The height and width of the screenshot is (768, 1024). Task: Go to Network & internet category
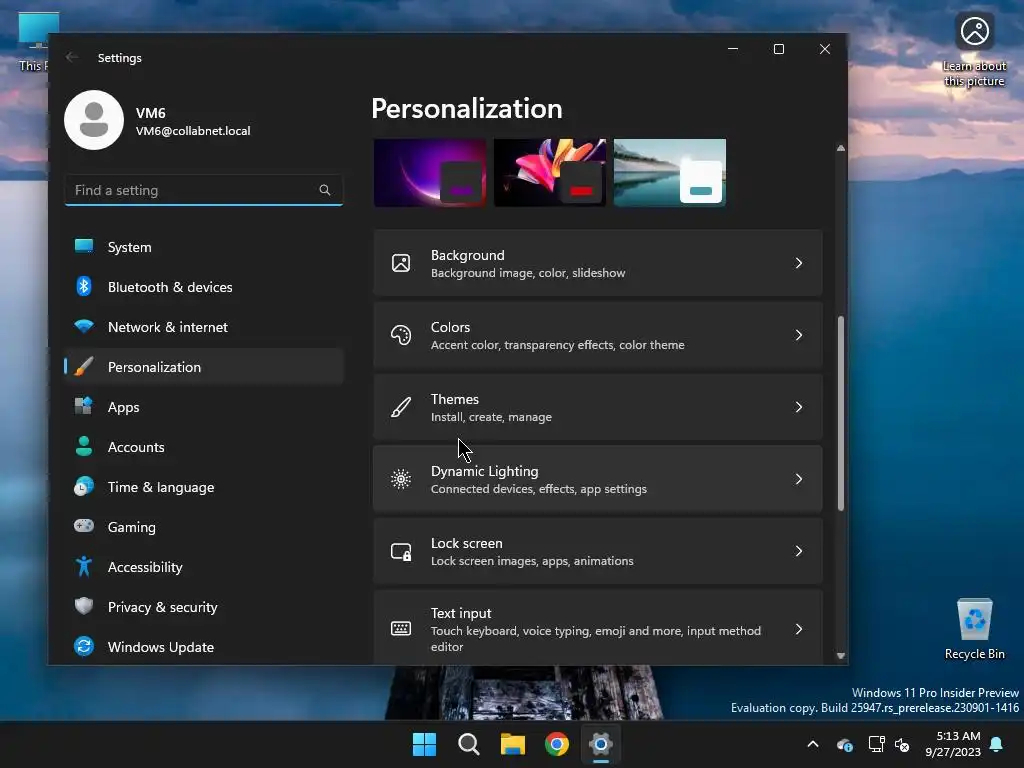point(204,327)
